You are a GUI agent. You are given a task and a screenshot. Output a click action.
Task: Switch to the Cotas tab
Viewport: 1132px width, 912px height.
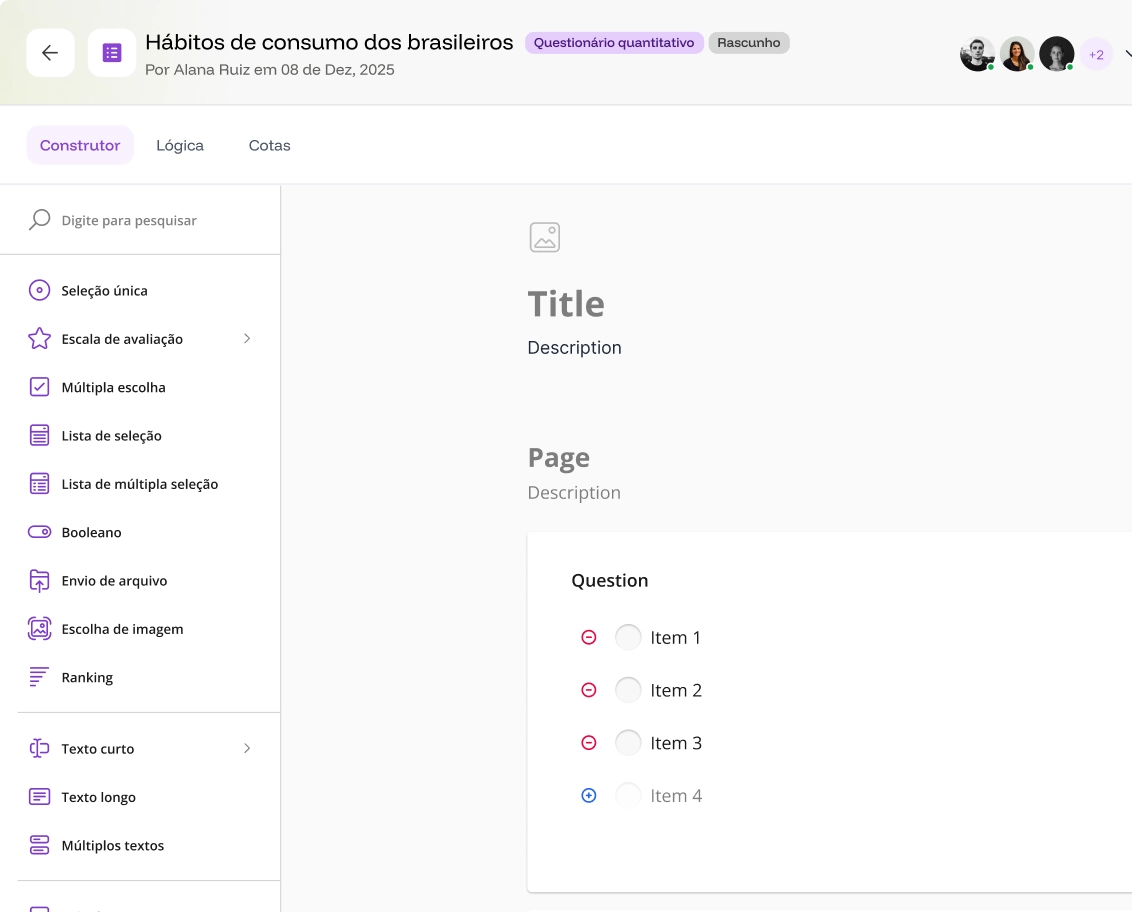point(269,145)
